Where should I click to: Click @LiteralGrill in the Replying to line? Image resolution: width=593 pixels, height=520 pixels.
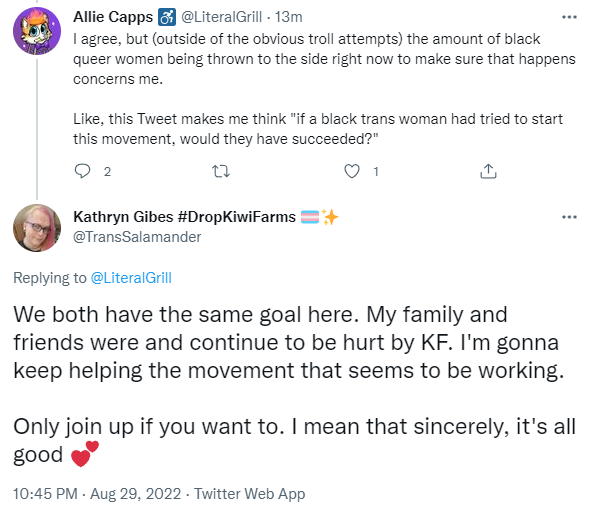click(131, 278)
